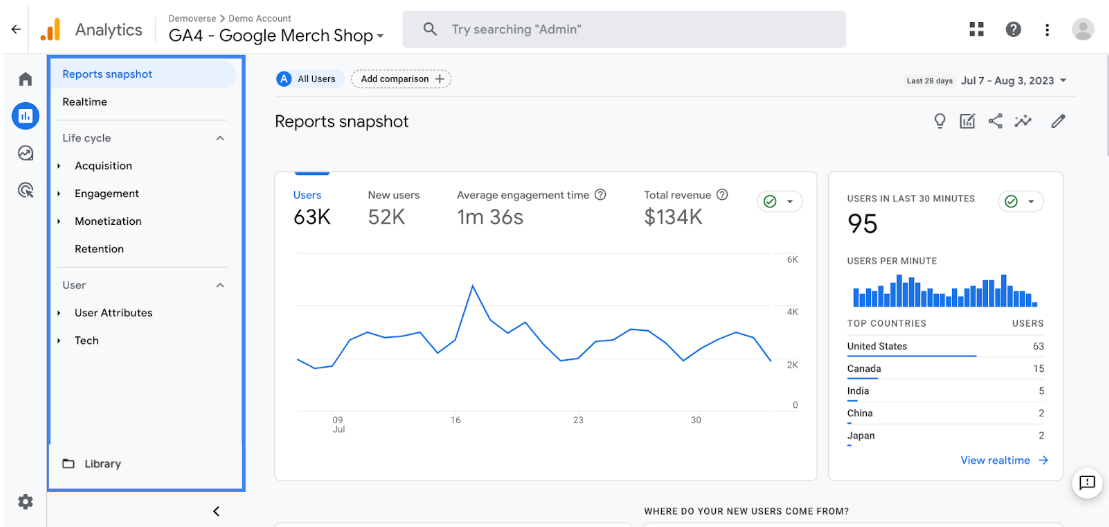Viewport: 1109px width, 527px height.
Task: Open the Realtime report
Action: (85, 102)
